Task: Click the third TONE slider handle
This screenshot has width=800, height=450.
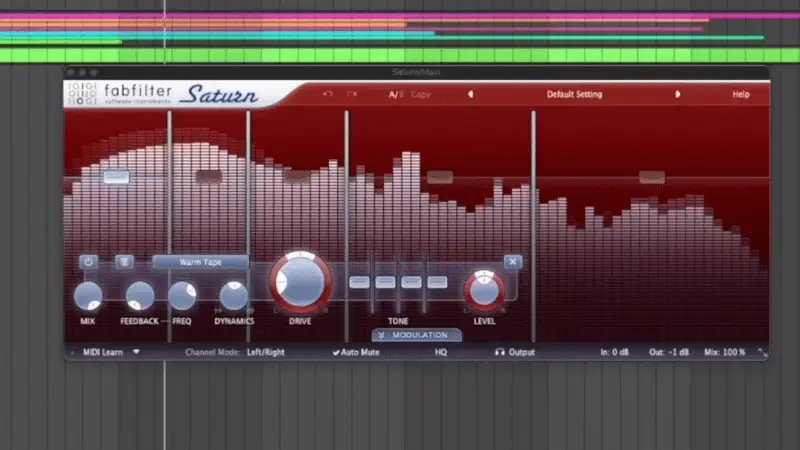Action: [x=411, y=282]
